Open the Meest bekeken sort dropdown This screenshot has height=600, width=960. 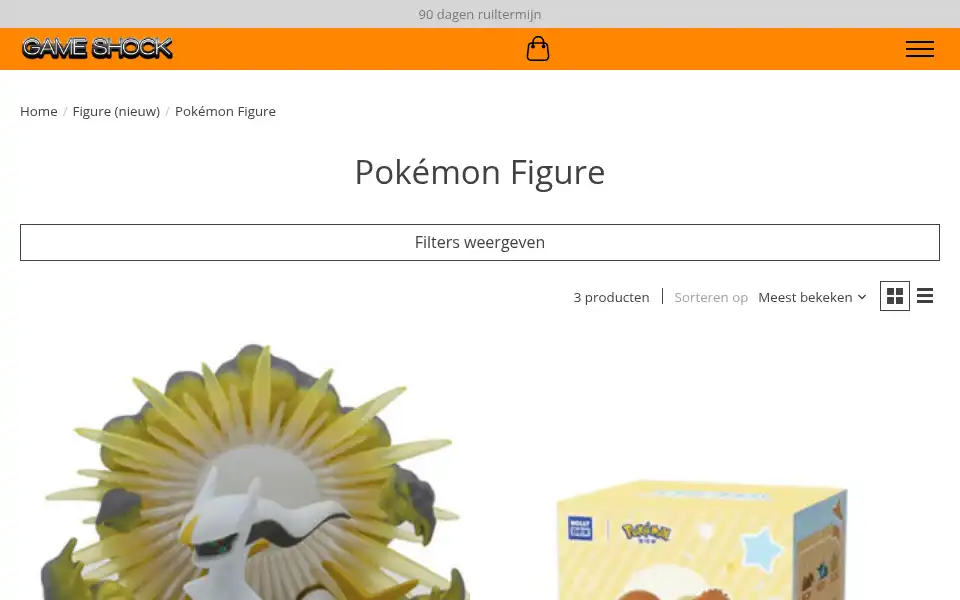coord(812,298)
